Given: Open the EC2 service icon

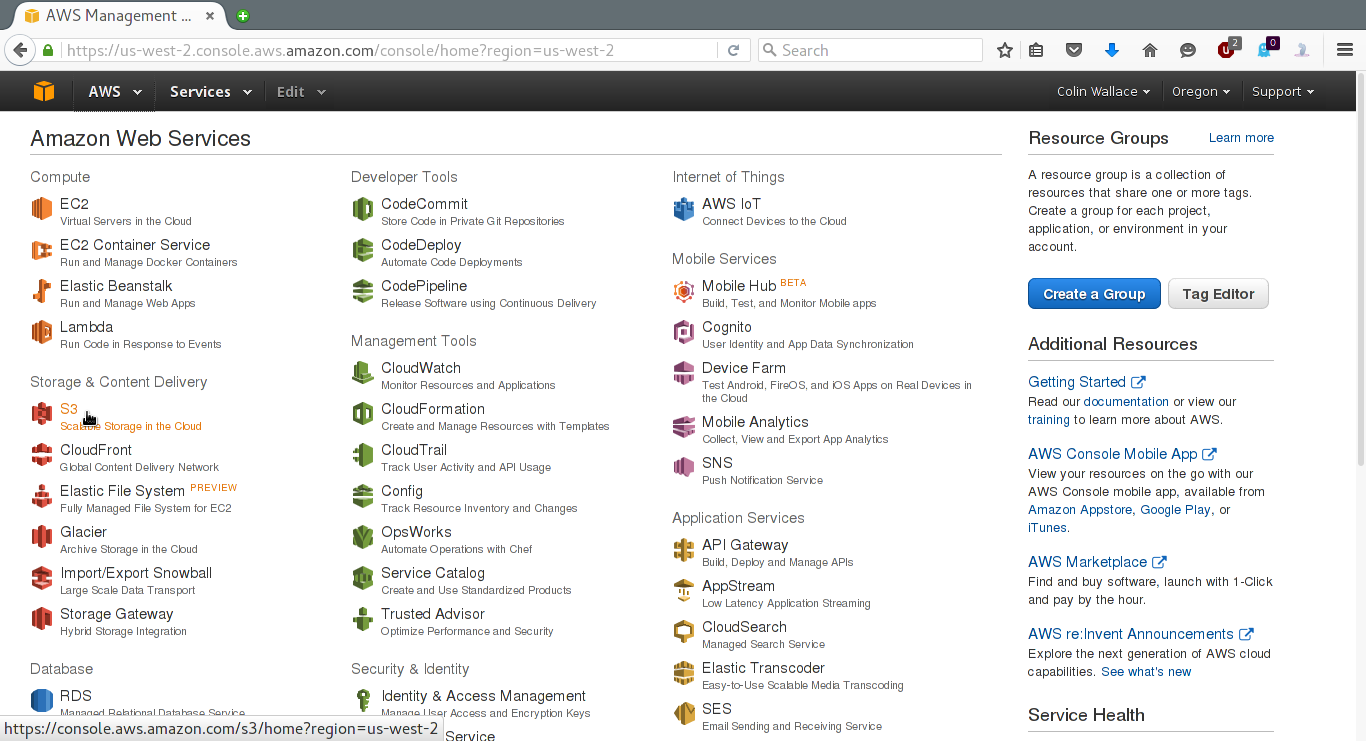Looking at the screenshot, I should point(41,208).
